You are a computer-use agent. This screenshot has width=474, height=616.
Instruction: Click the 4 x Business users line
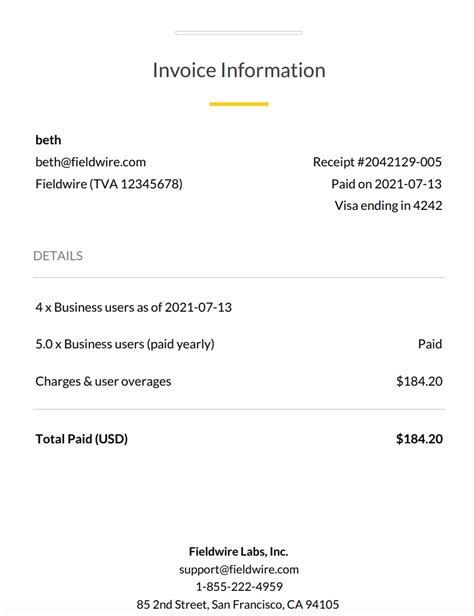click(134, 307)
